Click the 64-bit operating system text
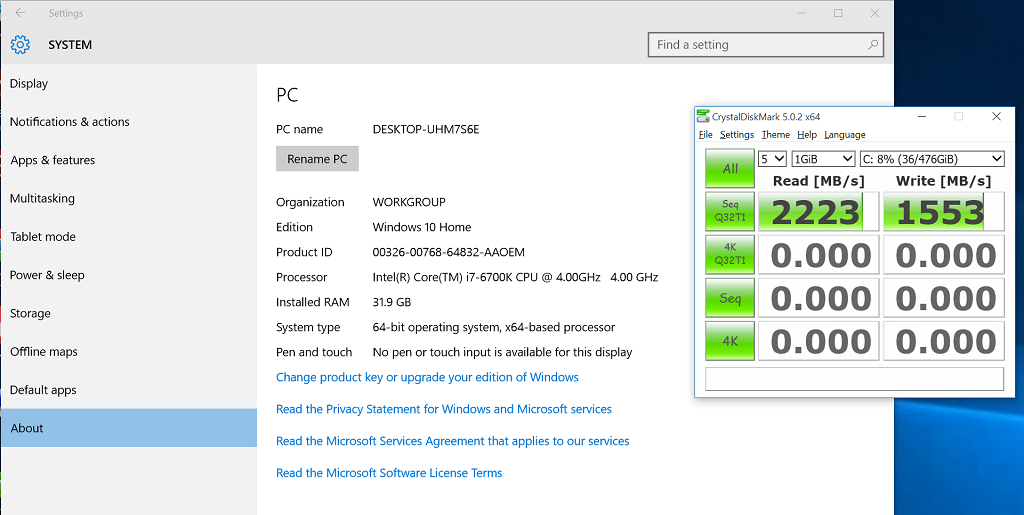 (494, 327)
